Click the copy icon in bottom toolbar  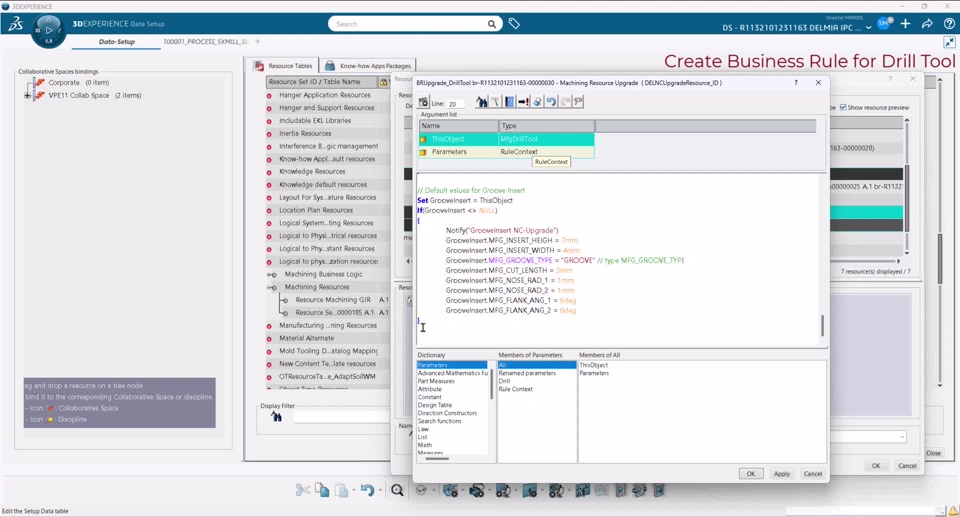[322, 490]
